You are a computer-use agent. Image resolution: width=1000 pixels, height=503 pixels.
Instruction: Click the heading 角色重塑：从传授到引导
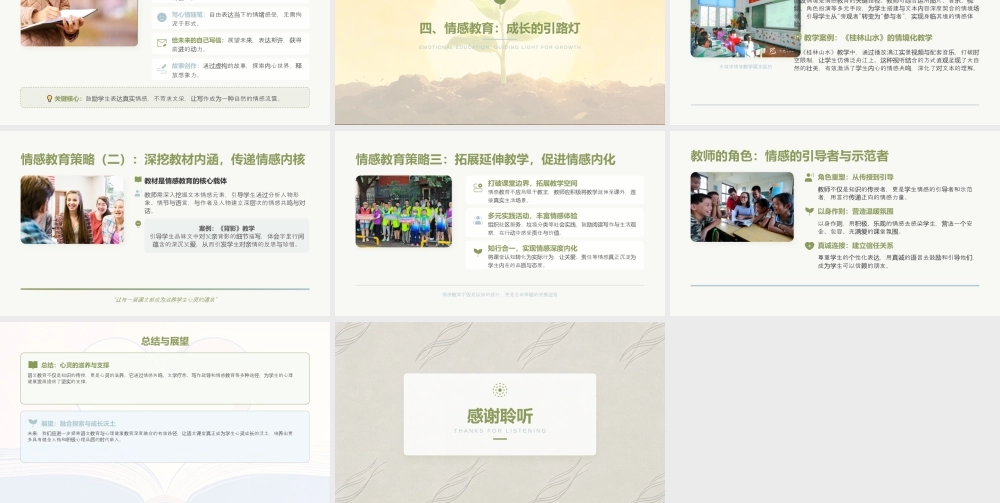coord(855,177)
